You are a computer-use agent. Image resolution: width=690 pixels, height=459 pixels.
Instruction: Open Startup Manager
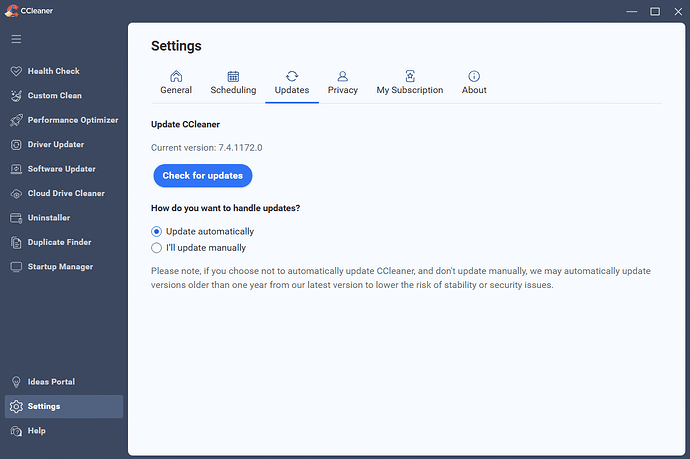coord(60,267)
